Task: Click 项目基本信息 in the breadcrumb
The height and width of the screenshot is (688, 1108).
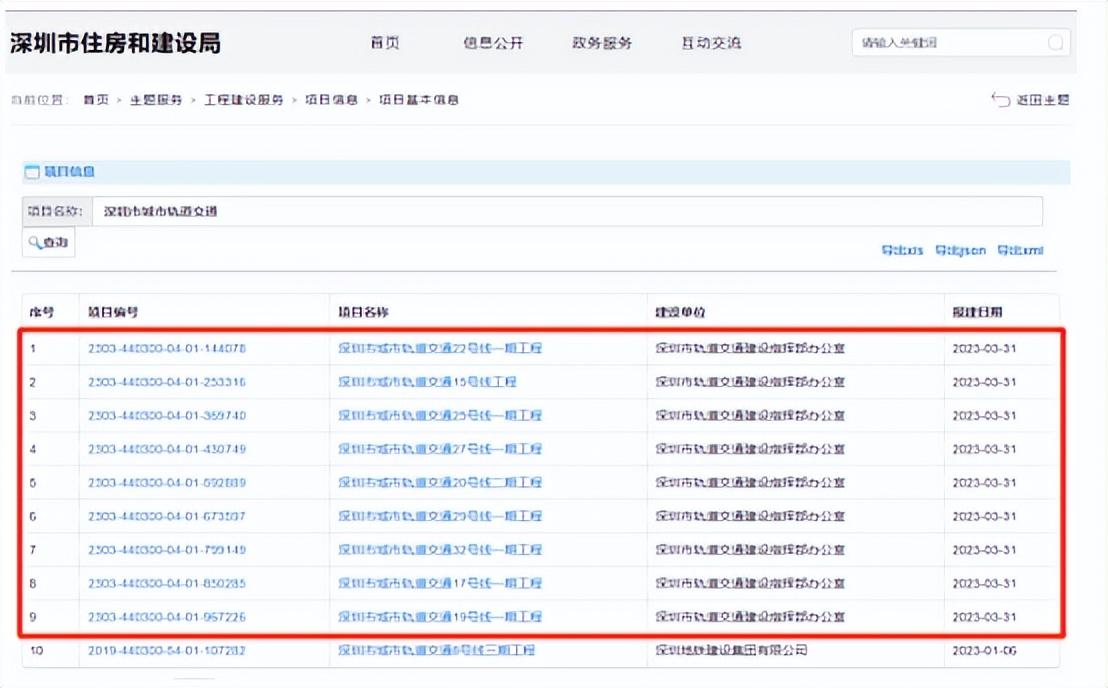Action: (x=419, y=100)
